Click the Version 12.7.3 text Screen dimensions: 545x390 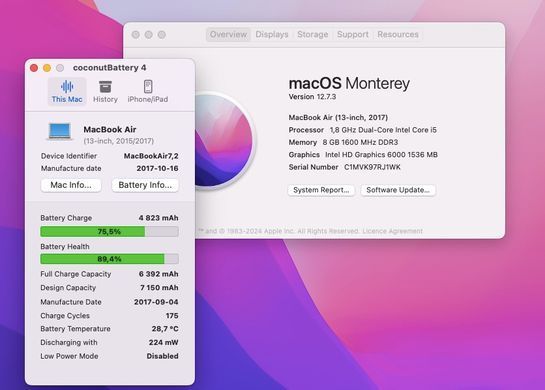click(312, 97)
